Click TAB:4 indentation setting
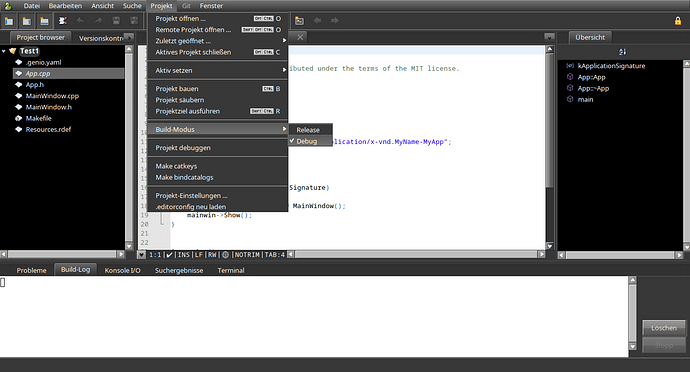Screen dimensions: 690x372 click(275, 254)
